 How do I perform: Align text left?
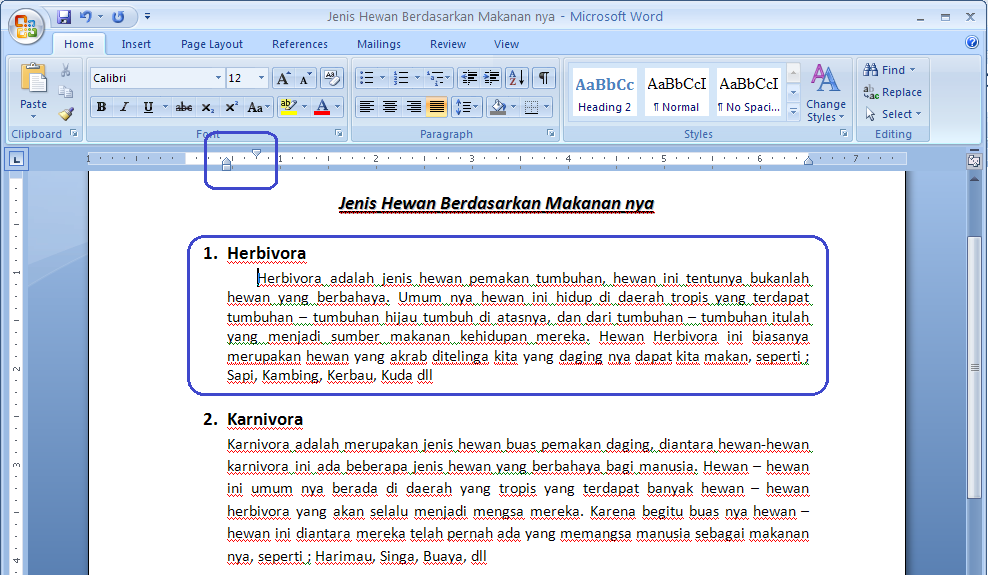(366, 107)
